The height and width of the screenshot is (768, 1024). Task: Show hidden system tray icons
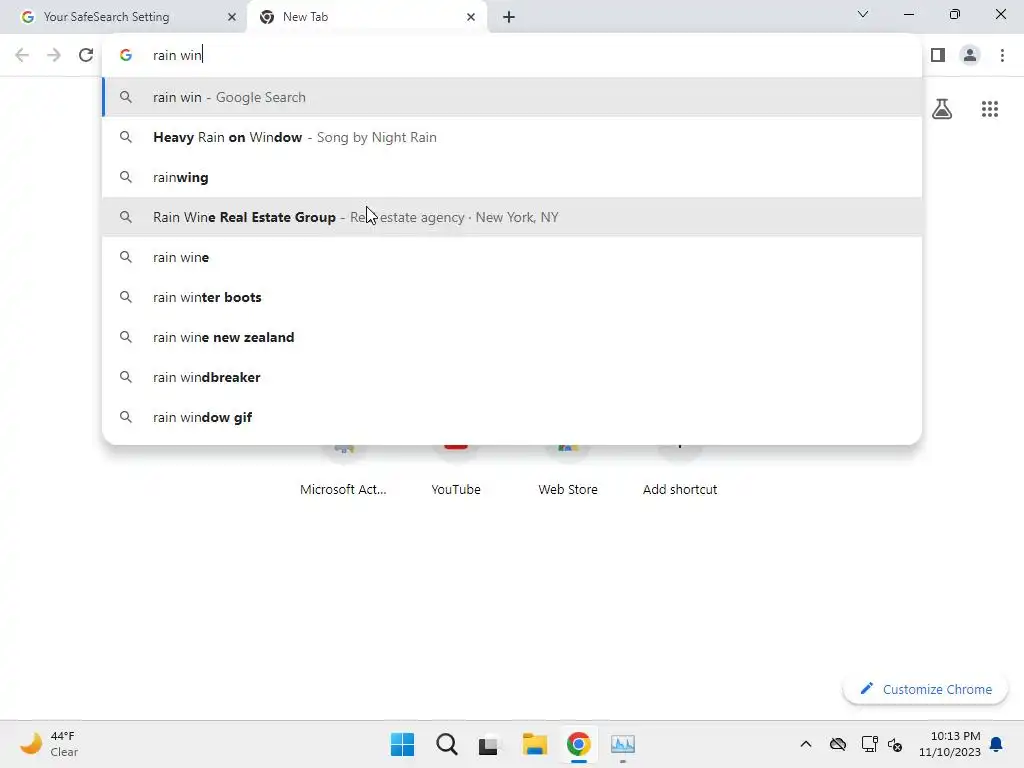806,744
